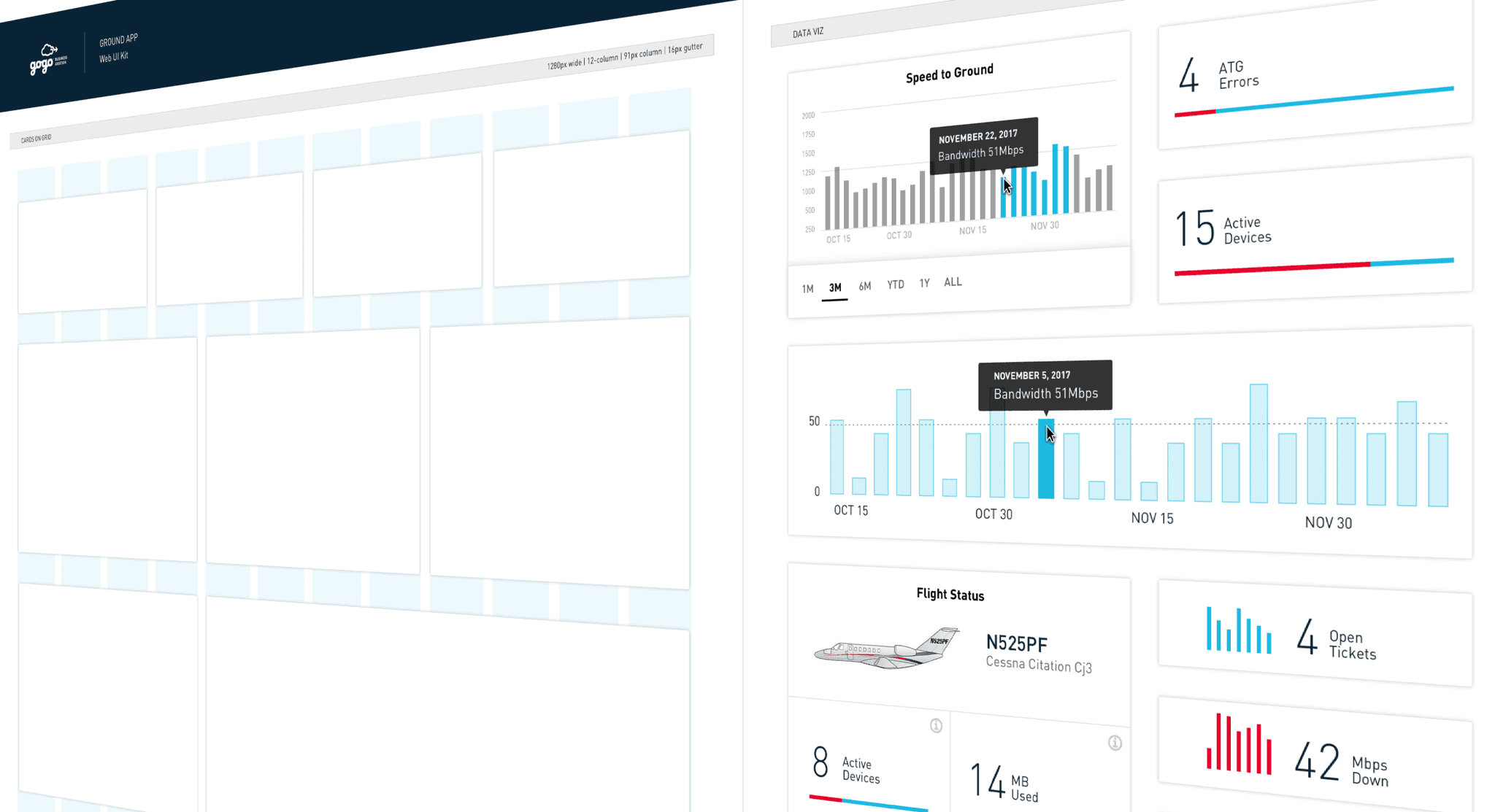Select the 1M time range tab
The width and height of the screenshot is (1495, 812).
pos(807,289)
